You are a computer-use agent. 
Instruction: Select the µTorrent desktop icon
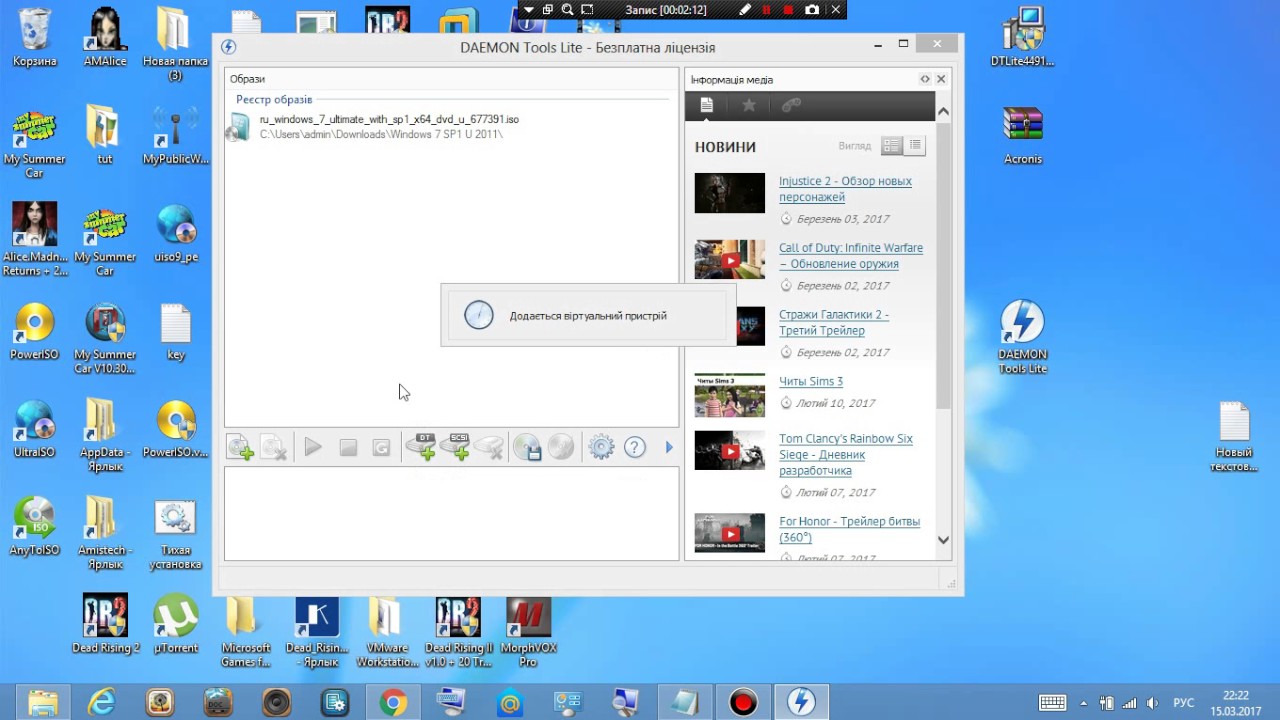pyautogui.click(x=176, y=625)
